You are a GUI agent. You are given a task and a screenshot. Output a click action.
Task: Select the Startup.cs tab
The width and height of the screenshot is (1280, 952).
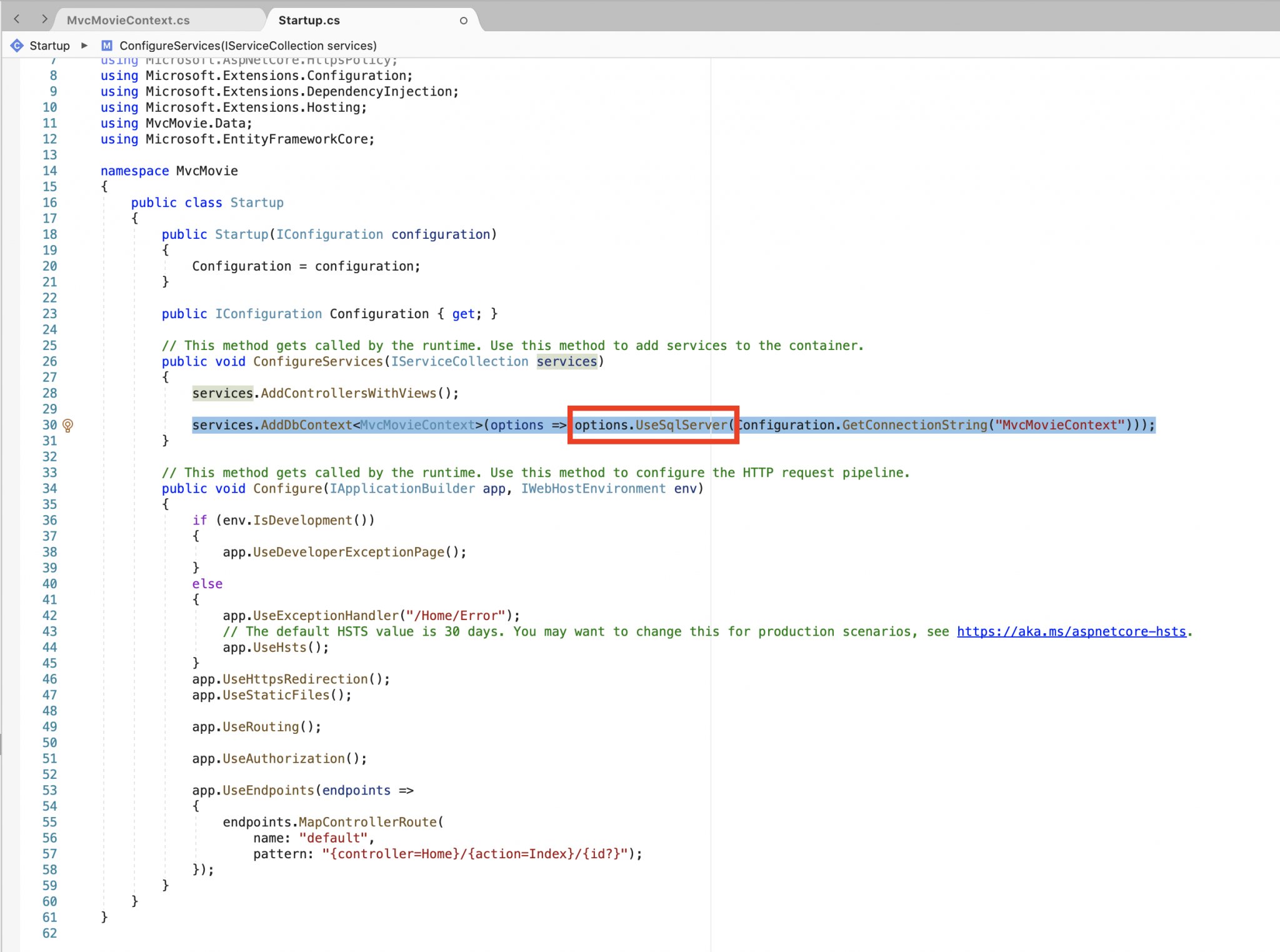[x=309, y=20]
